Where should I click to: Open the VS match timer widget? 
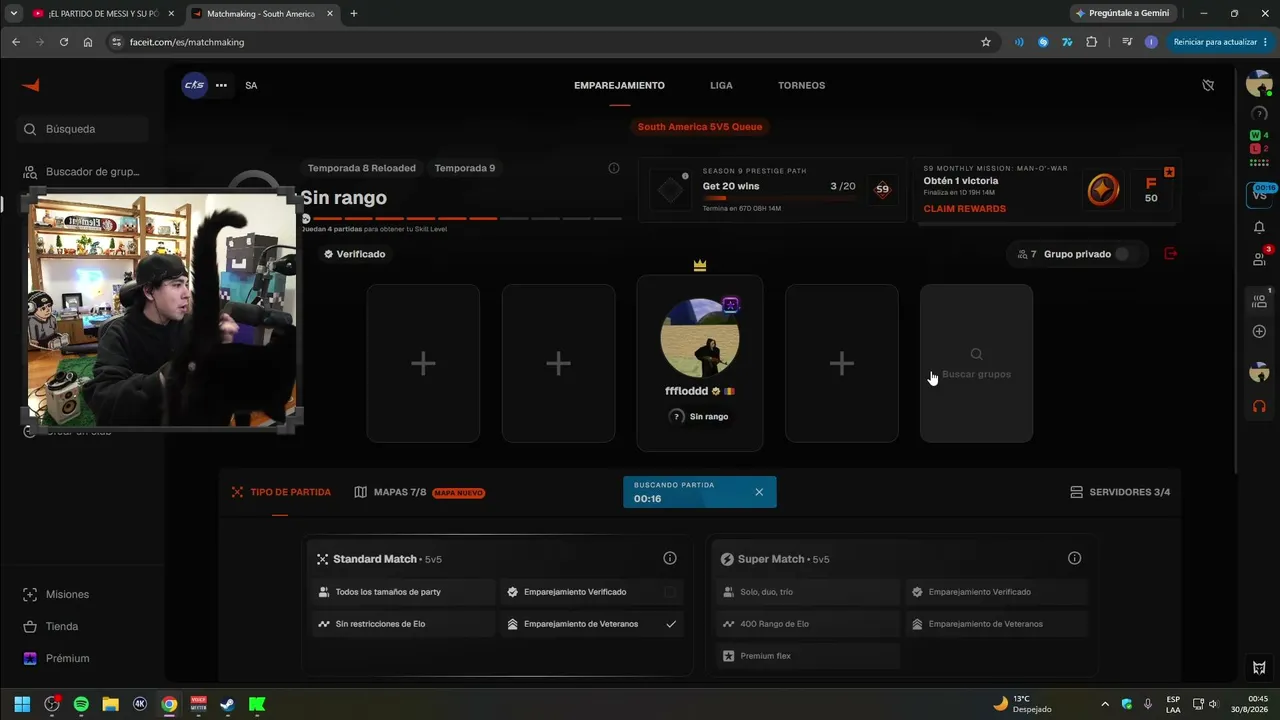(1259, 193)
